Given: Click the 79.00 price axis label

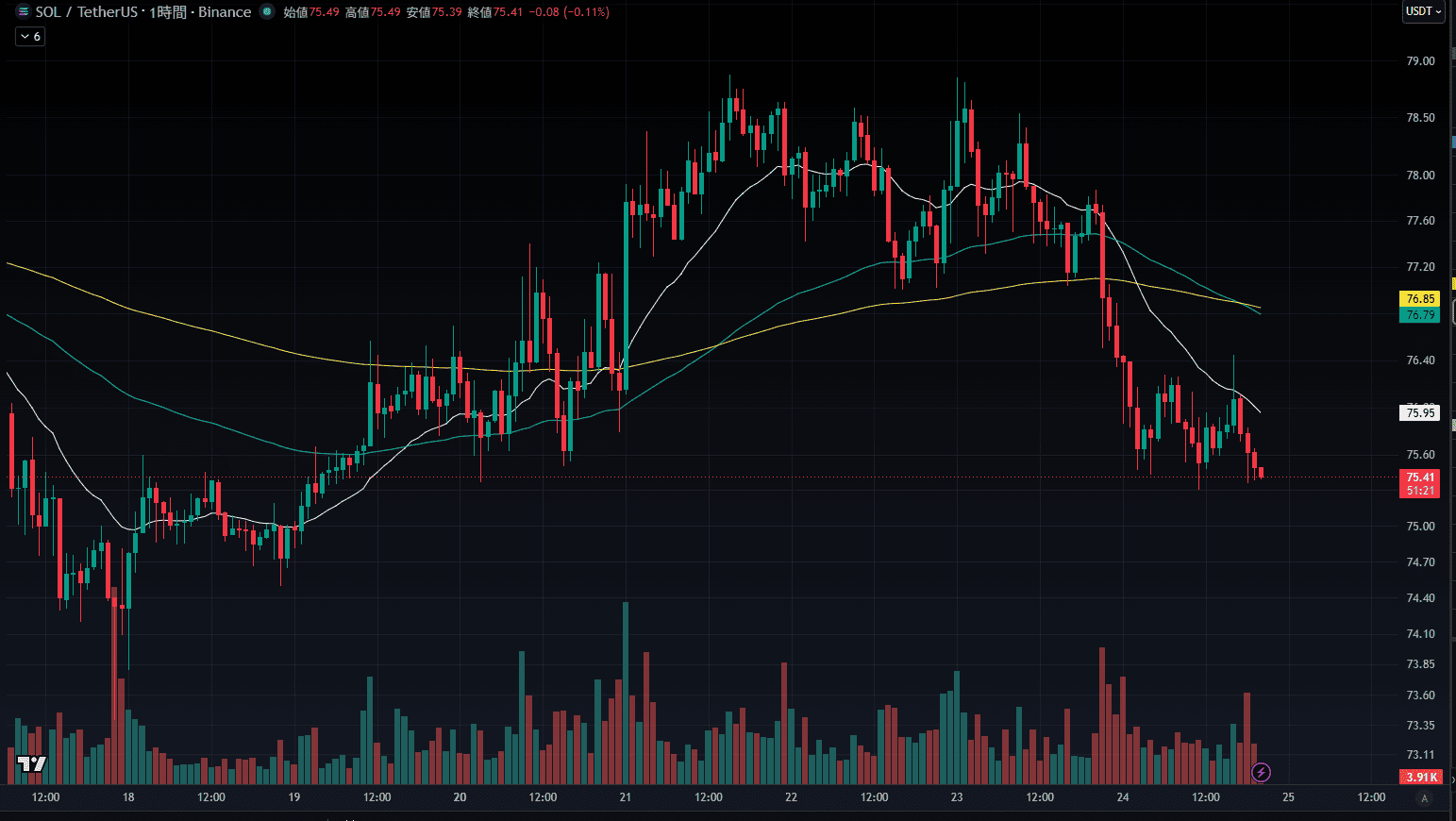Looking at the screenshot, I should [x=1420, y=61].
